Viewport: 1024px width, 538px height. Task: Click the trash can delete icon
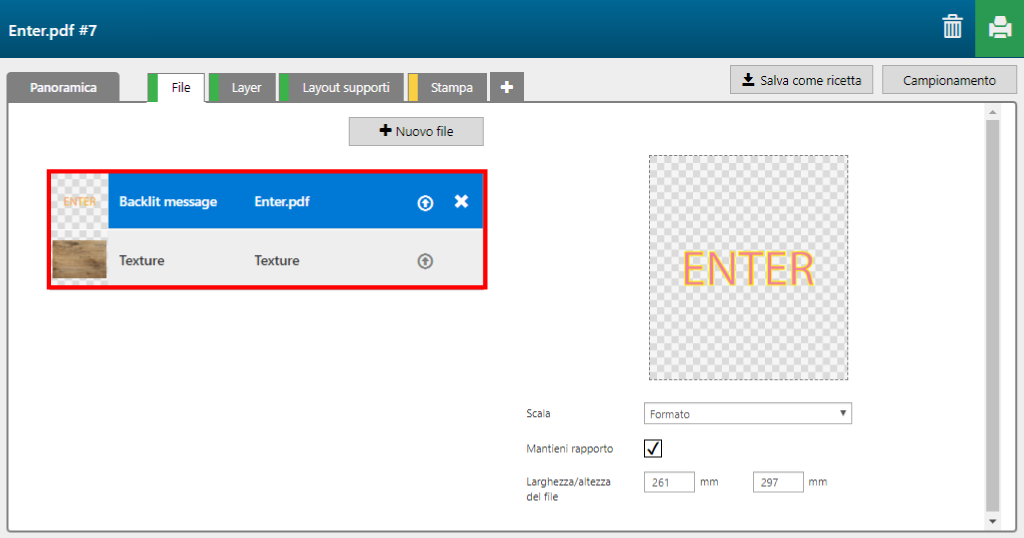pyautogui.click(x=952, y=27)
